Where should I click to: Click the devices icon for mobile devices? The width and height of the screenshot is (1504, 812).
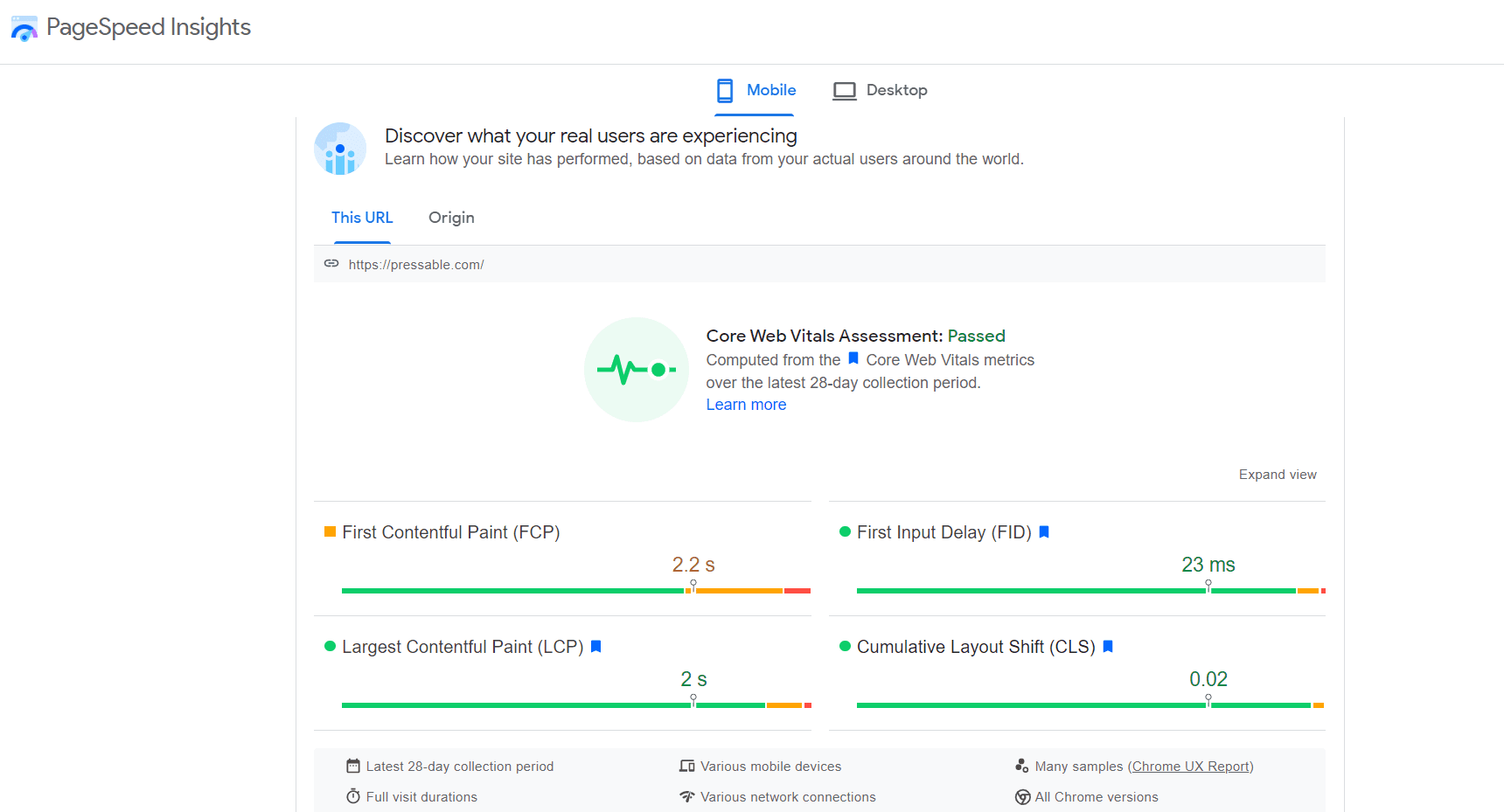[687, 766]
